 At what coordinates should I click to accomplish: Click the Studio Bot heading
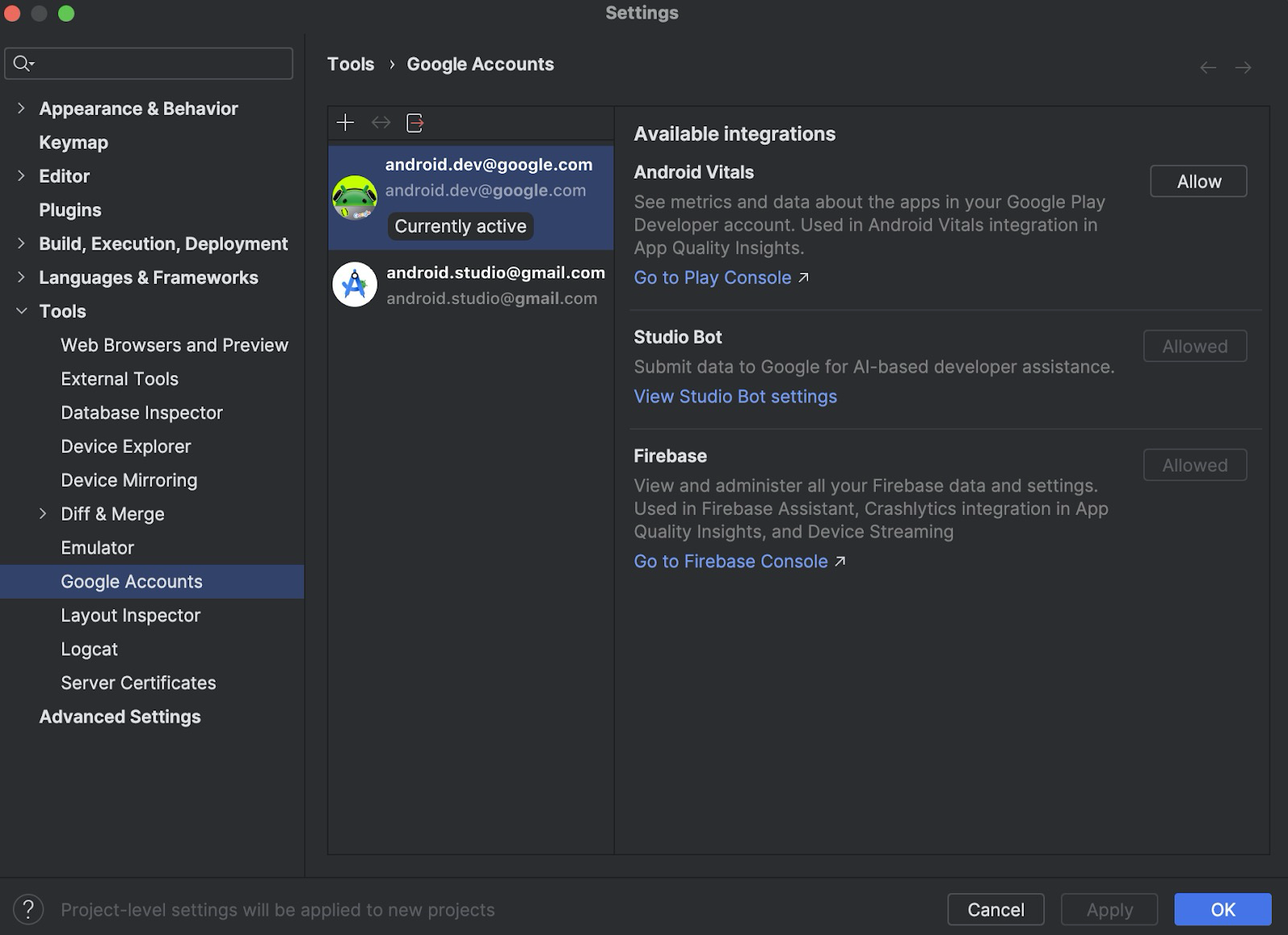pos(678,337)
